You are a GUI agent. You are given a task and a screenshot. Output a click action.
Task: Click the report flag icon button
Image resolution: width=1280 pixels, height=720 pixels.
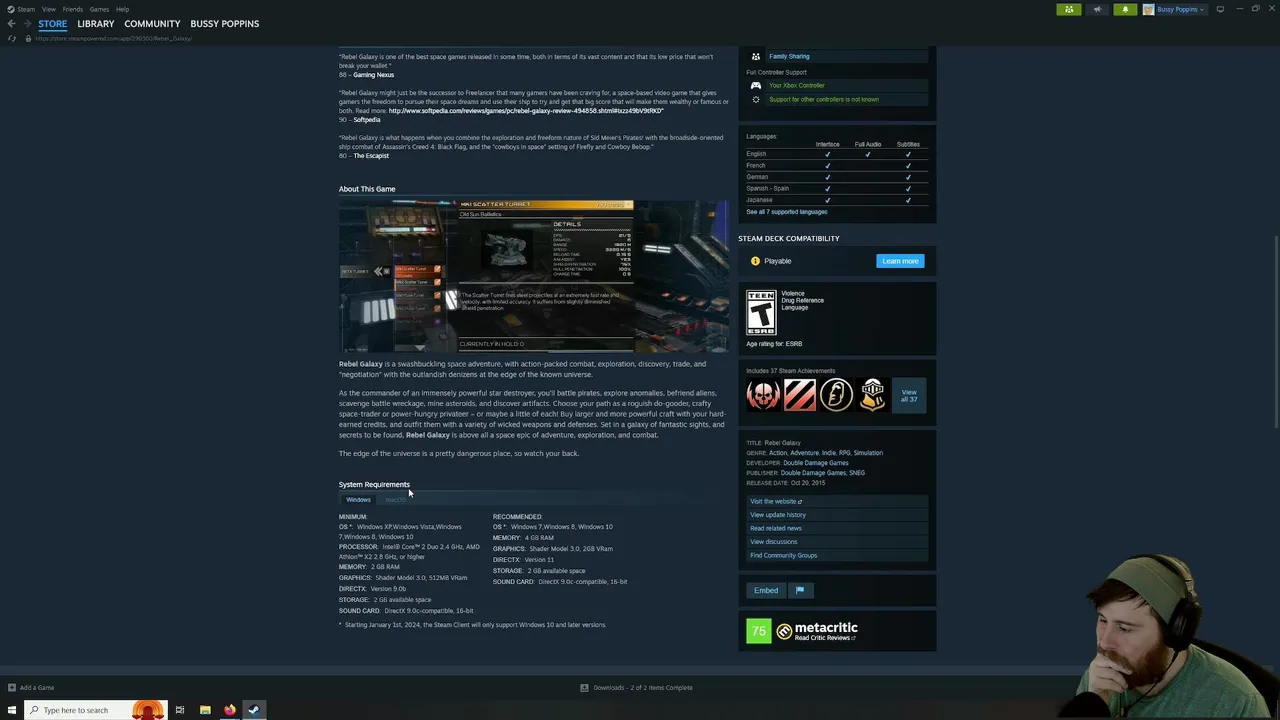click(x=800, y=590)
